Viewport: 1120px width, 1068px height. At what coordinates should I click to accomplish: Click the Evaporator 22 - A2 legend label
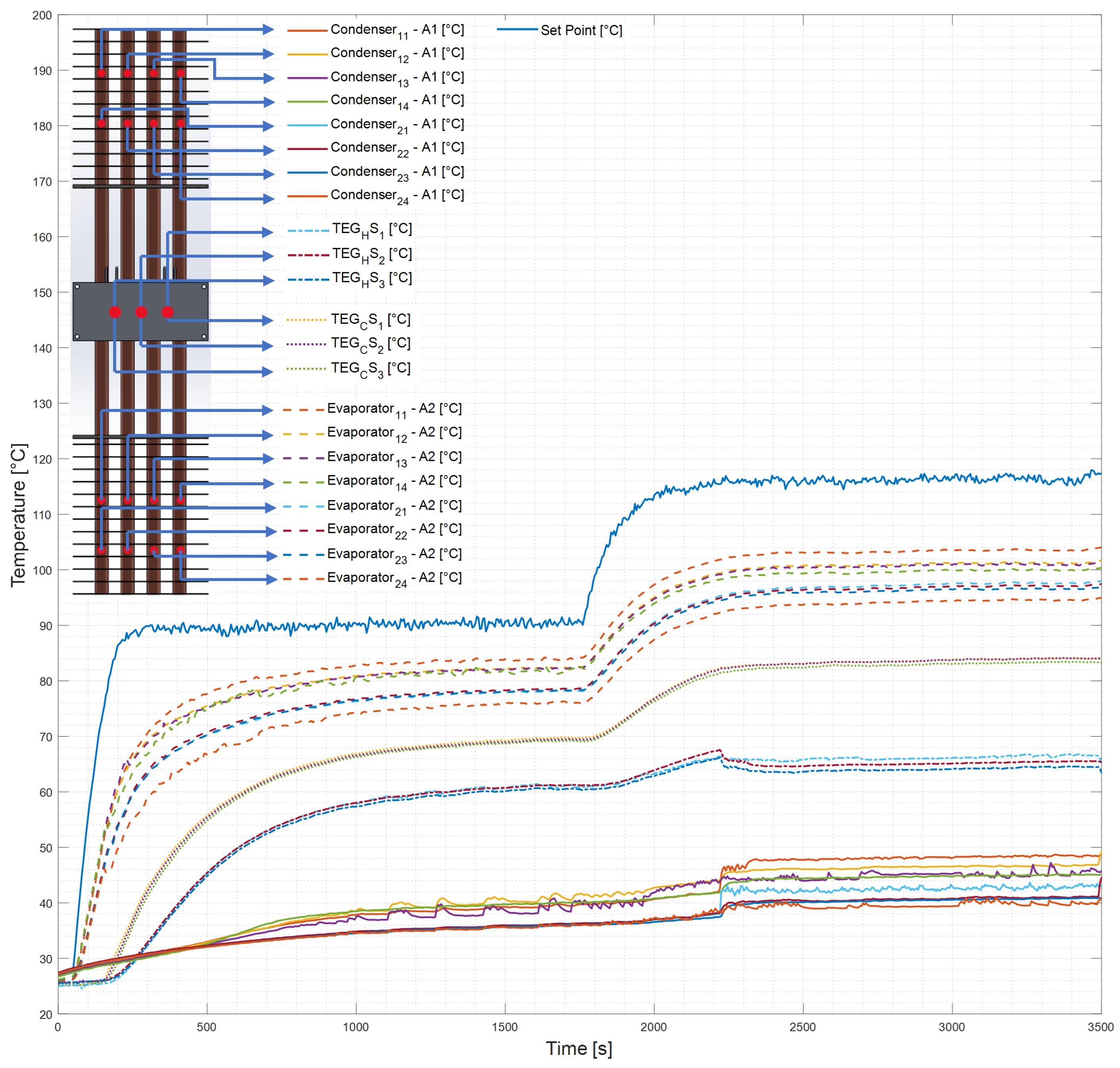pyautogui.click(x=394, y=529)
